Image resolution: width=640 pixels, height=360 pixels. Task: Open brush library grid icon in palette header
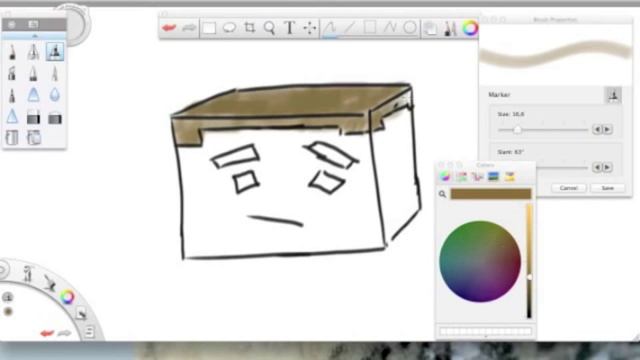[x=33, y=24]
